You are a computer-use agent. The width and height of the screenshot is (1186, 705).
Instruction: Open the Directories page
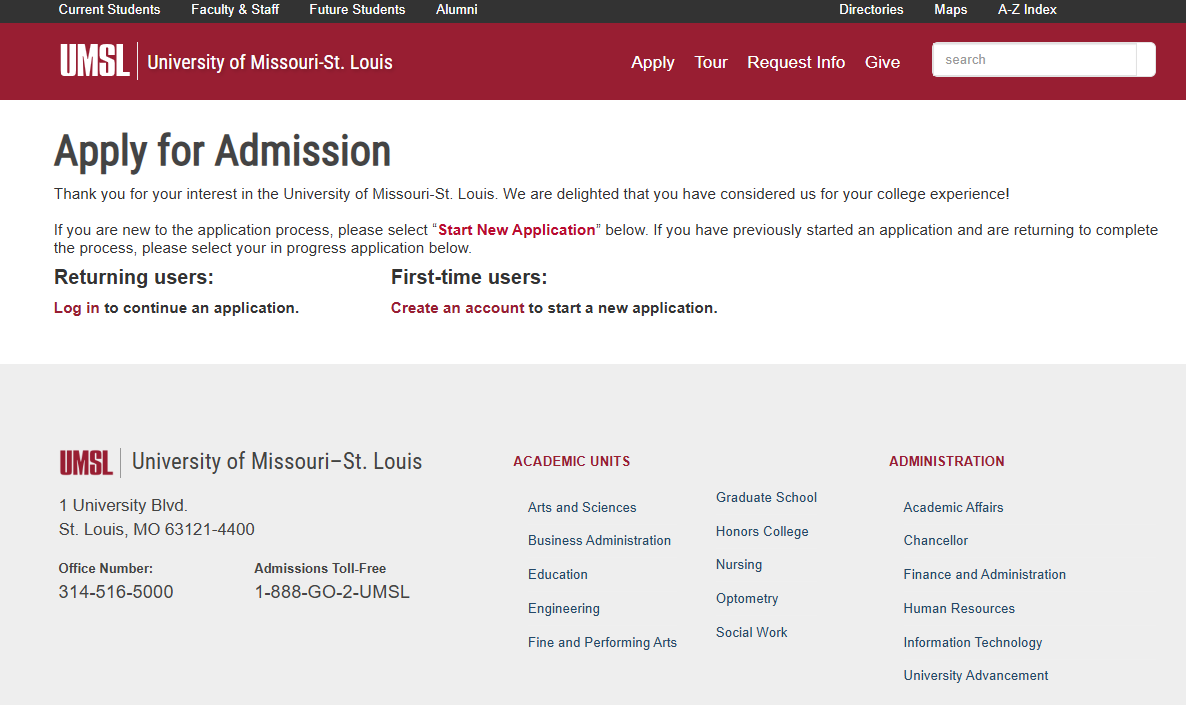pos(871,10)
